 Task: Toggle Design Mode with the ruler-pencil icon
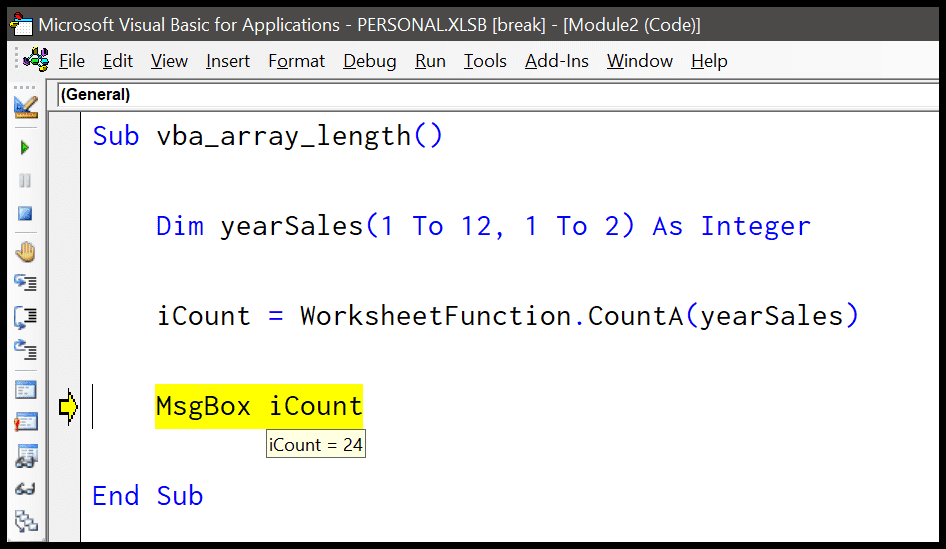(26, 107)
